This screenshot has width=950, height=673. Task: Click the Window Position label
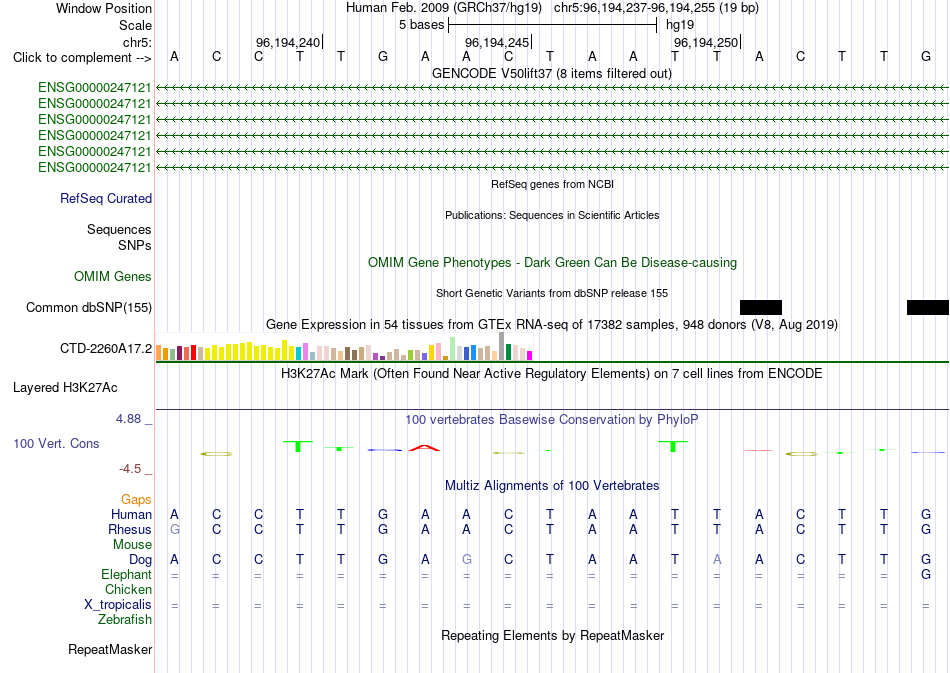(104, 8)
